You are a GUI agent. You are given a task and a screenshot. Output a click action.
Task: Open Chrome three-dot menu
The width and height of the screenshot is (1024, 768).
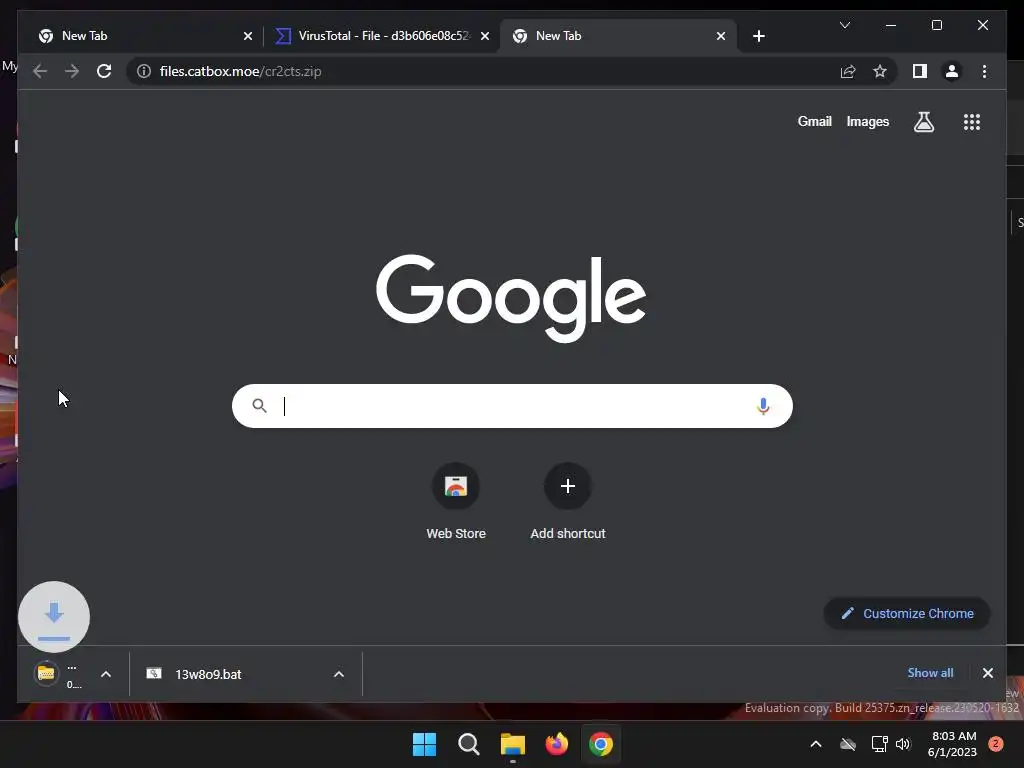pos(984,71)
